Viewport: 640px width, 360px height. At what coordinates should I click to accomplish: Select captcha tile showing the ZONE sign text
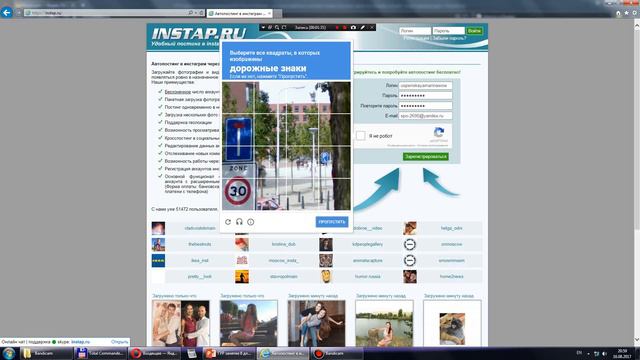pyautogui.click(x=238, y=162)
